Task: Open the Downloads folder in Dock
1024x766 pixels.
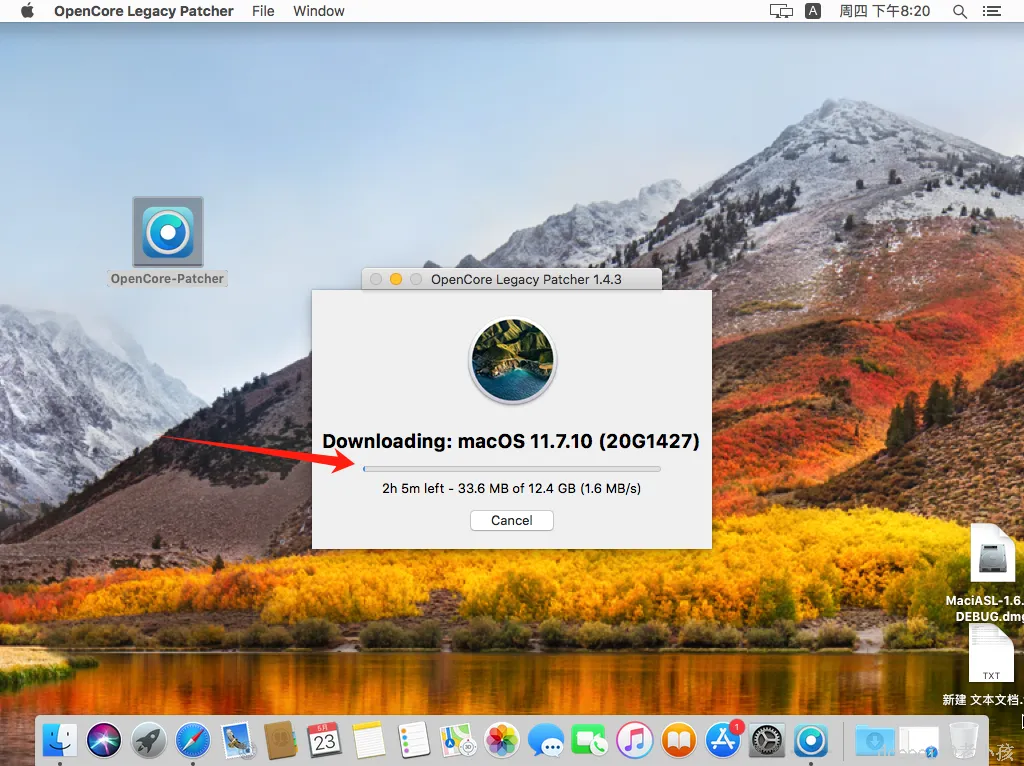Action: click(x=875, y=741)
